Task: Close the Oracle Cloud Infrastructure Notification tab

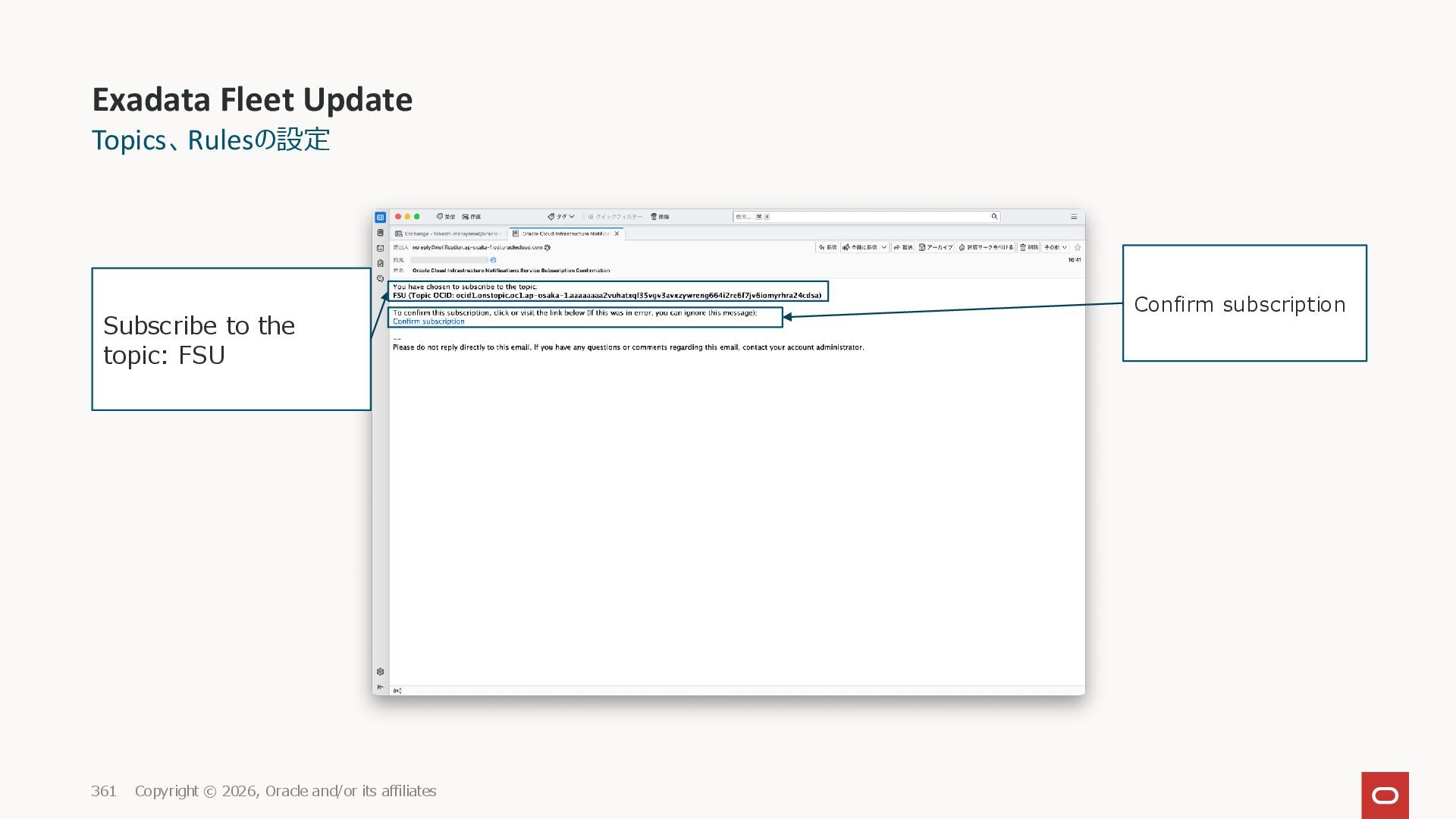Action: tap(617, 234)
